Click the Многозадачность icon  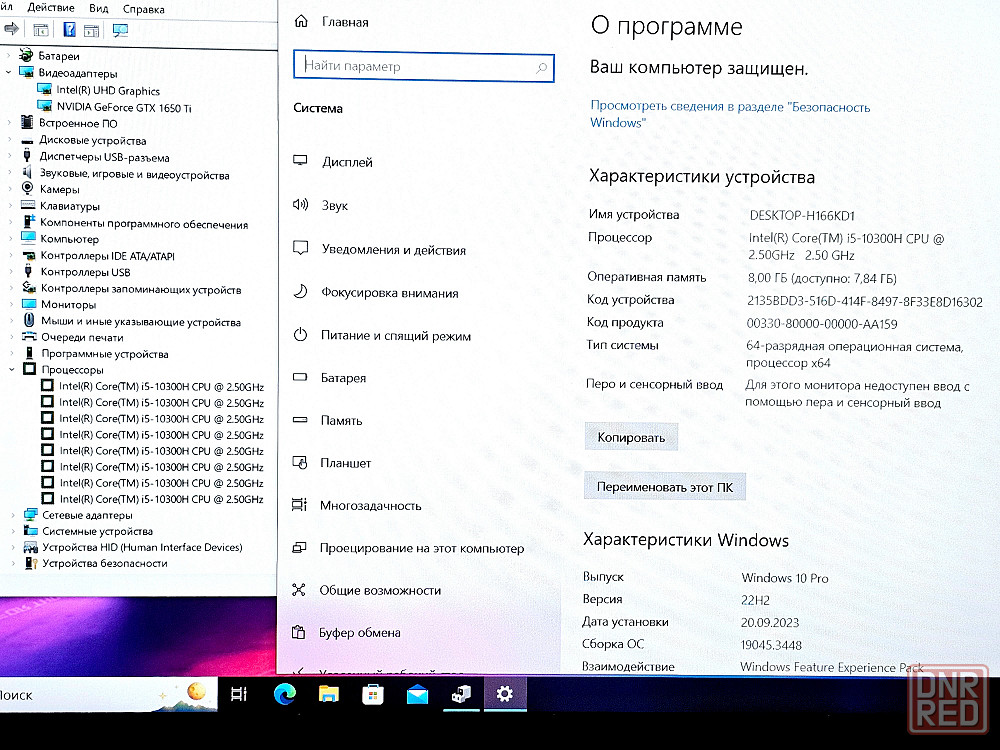pyautogui.click(x=299, y=504)
